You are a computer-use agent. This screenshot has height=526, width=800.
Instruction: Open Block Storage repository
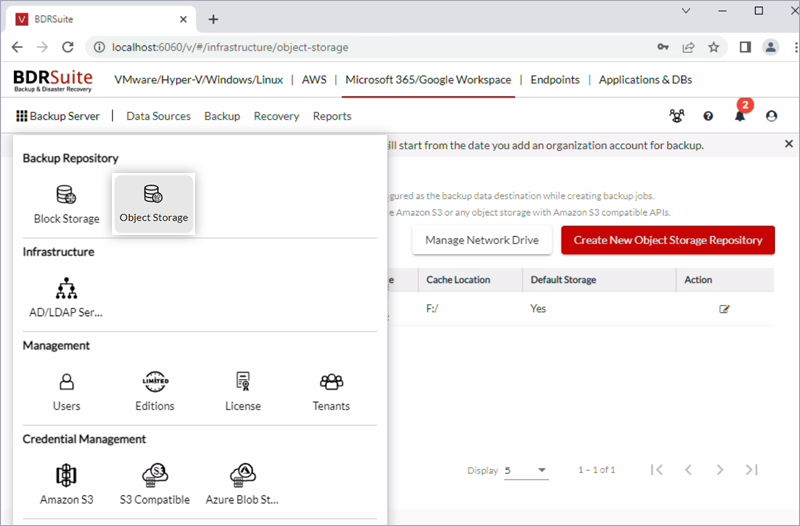66,204
